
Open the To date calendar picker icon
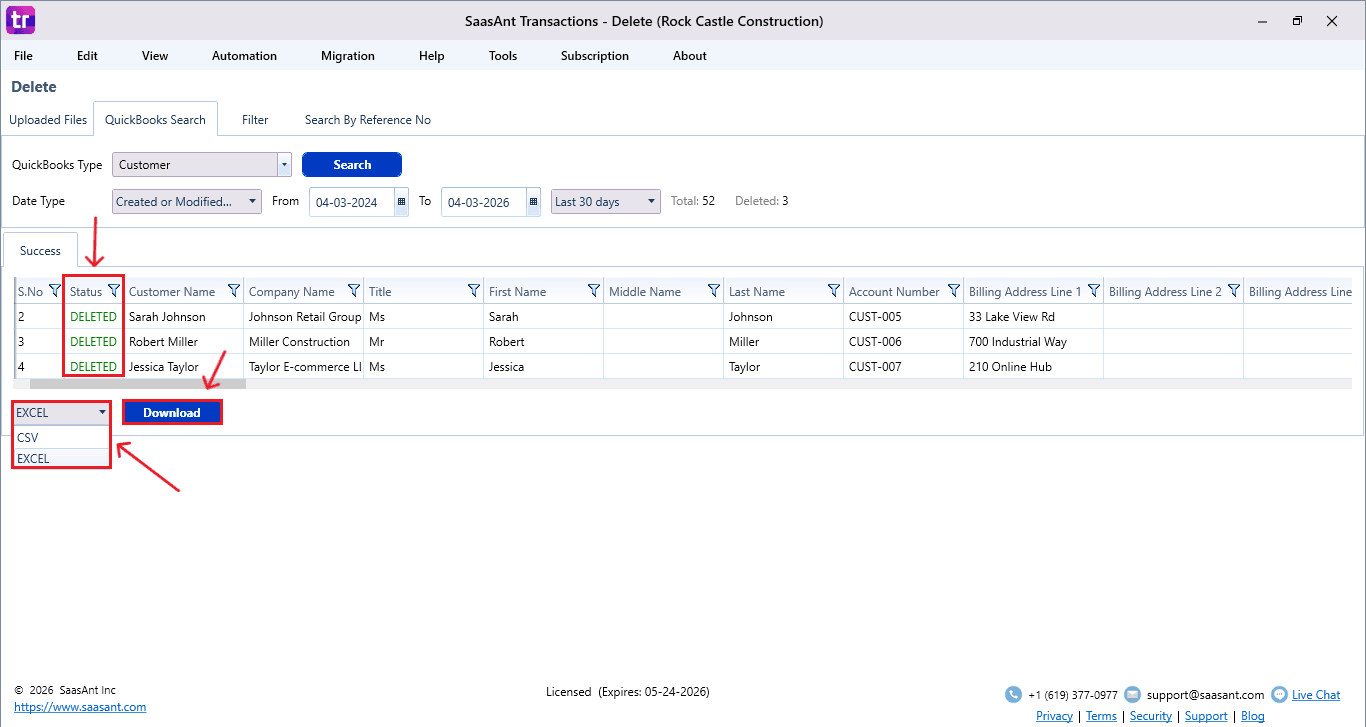[x=534, y=202]
